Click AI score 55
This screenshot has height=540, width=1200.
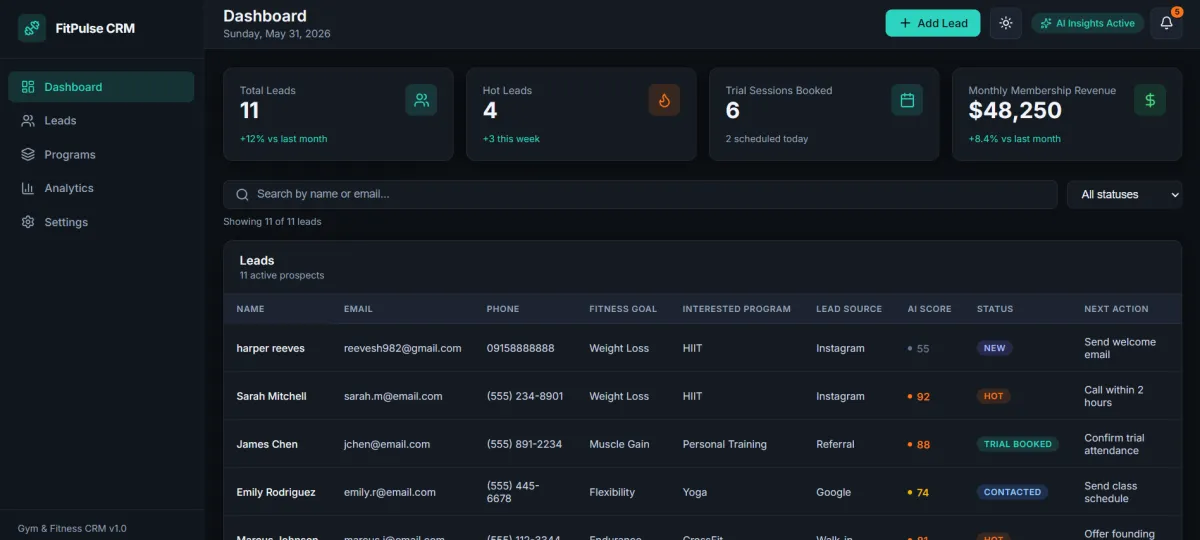click(x=919, y=349)
